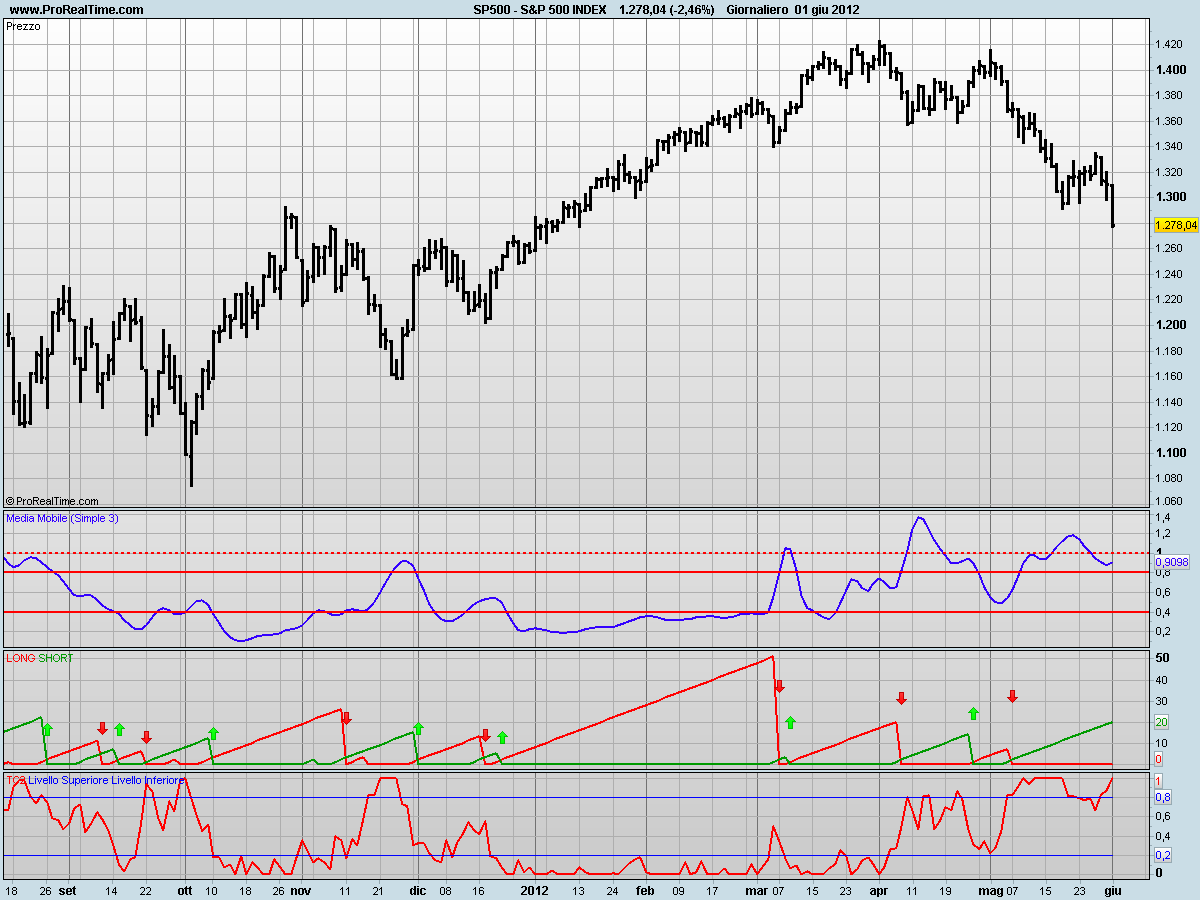Click the last green up arrow before mag

click(973, 713)
